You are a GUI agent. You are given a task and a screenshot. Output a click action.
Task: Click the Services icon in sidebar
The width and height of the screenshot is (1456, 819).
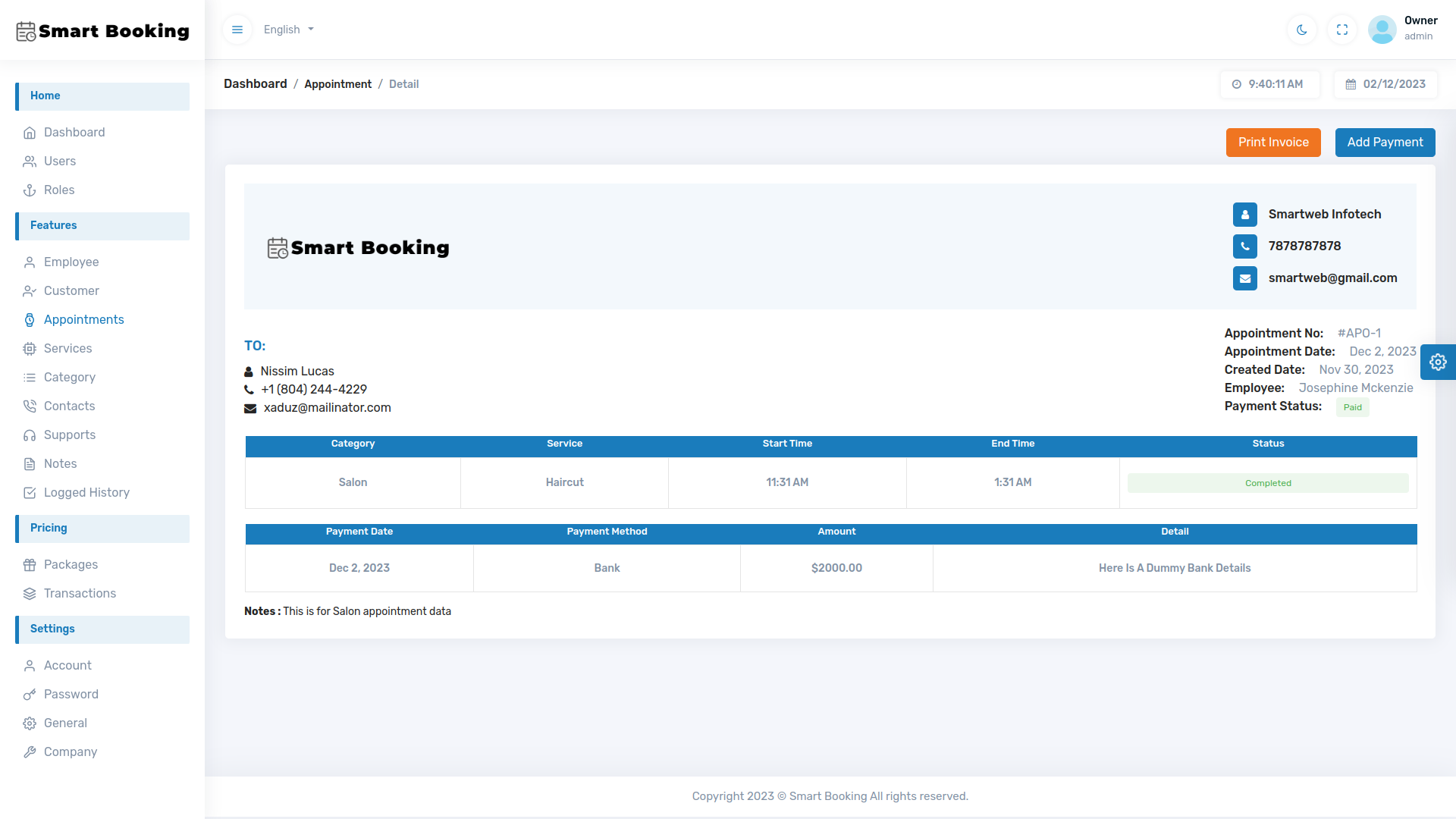[30, 349]
